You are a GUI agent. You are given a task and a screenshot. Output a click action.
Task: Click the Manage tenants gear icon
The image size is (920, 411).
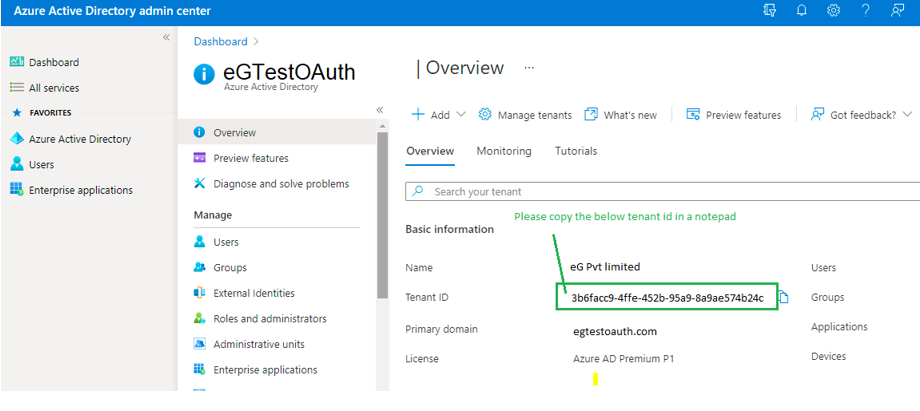click(485, 114)
